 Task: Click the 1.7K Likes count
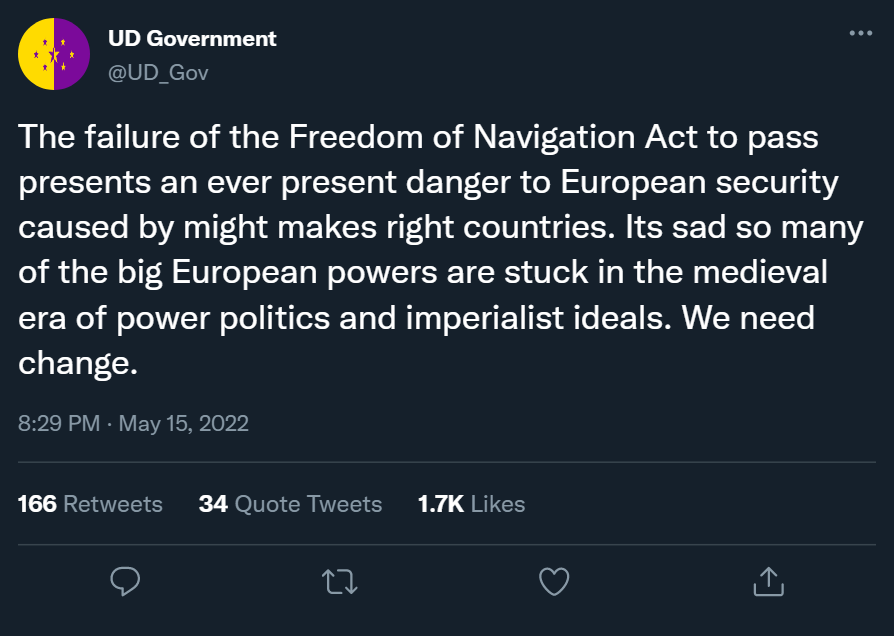471,504
